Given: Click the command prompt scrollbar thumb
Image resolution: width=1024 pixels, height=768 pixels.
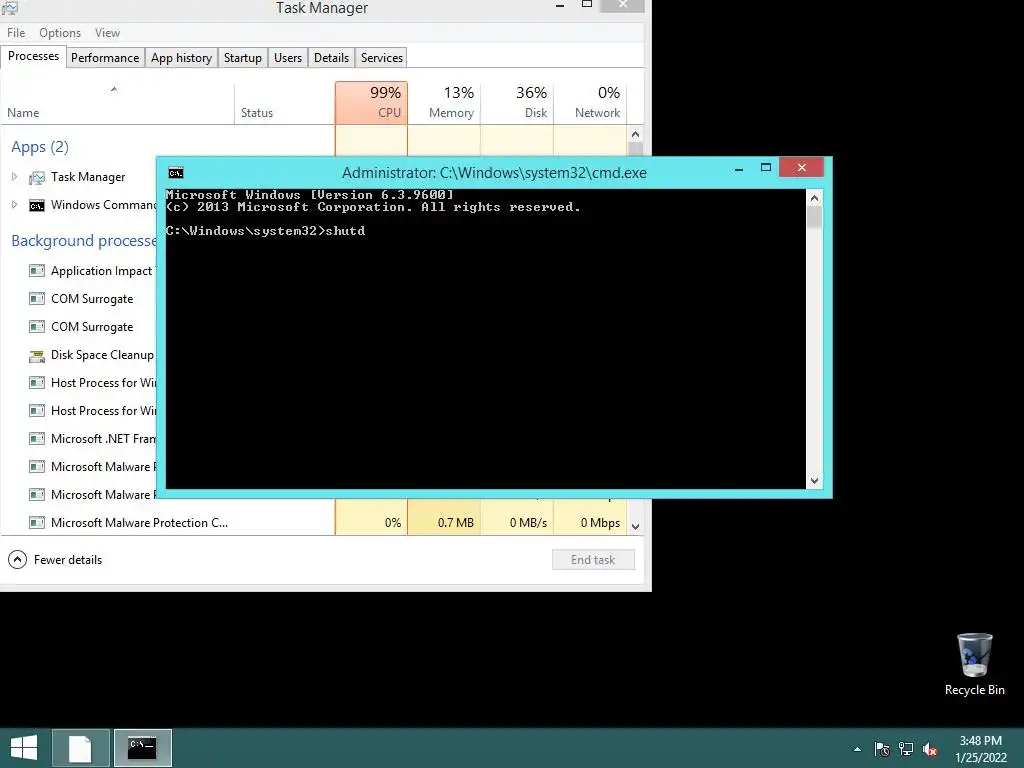Looking at the screenshot, I should (x=814, y=217).
